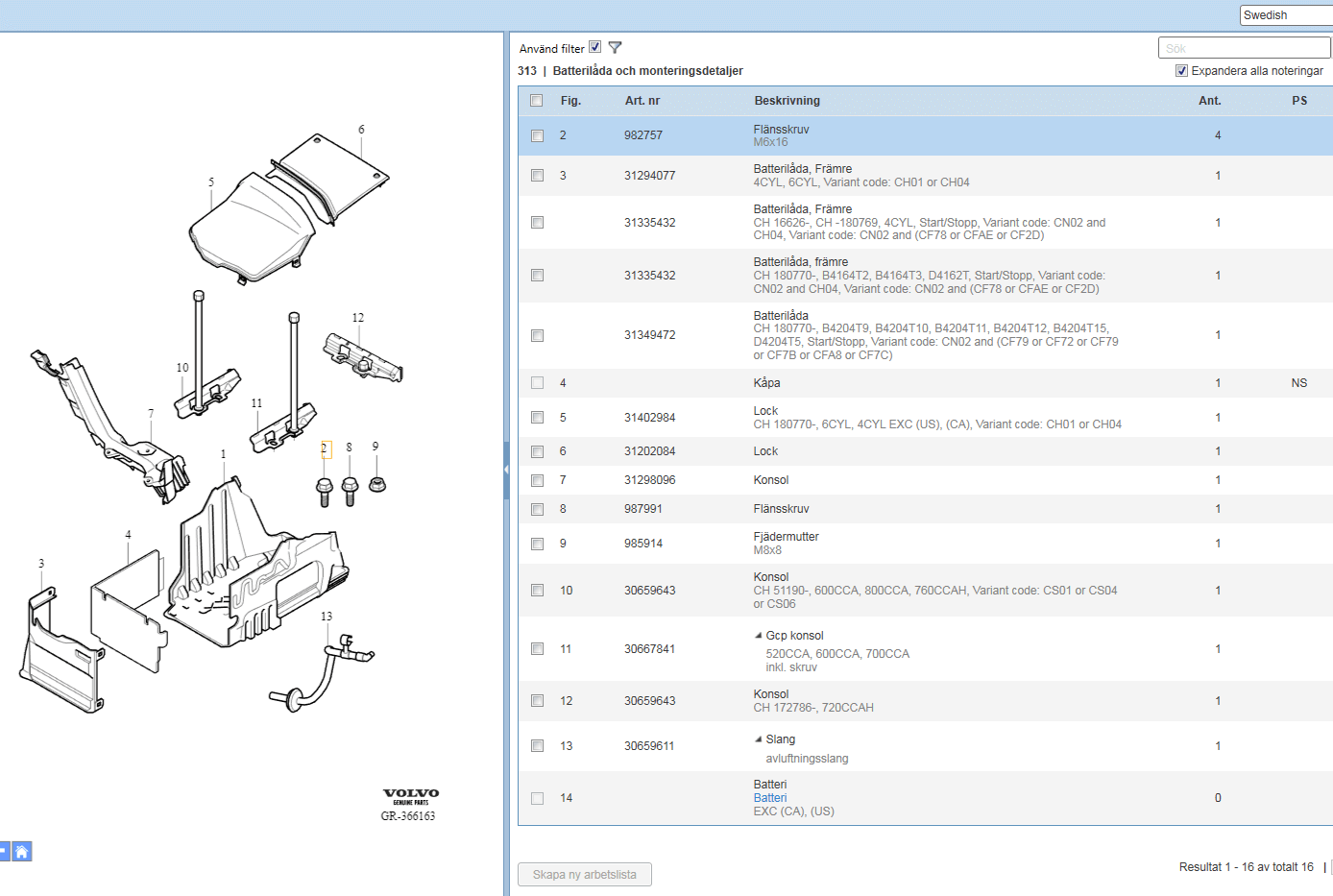Click article number 31349472

650,335
